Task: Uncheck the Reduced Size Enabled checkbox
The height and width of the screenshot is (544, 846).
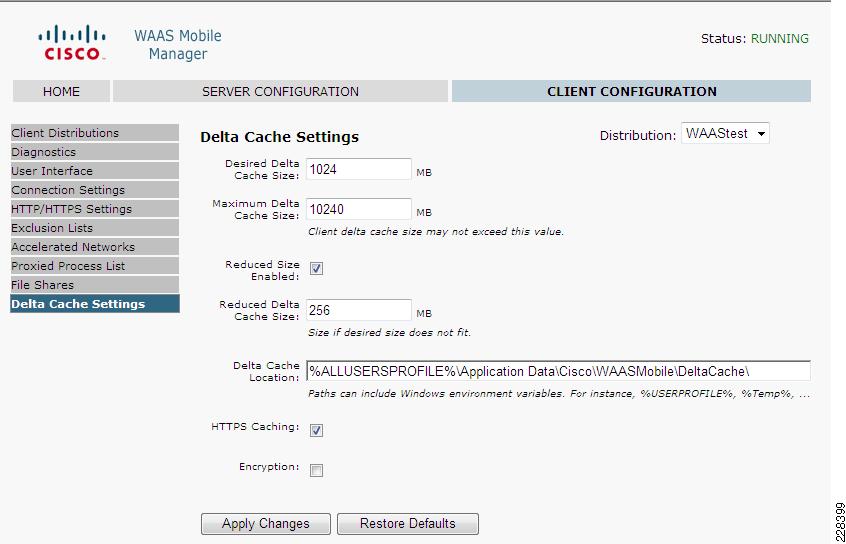Action: (x=317, y=269)
